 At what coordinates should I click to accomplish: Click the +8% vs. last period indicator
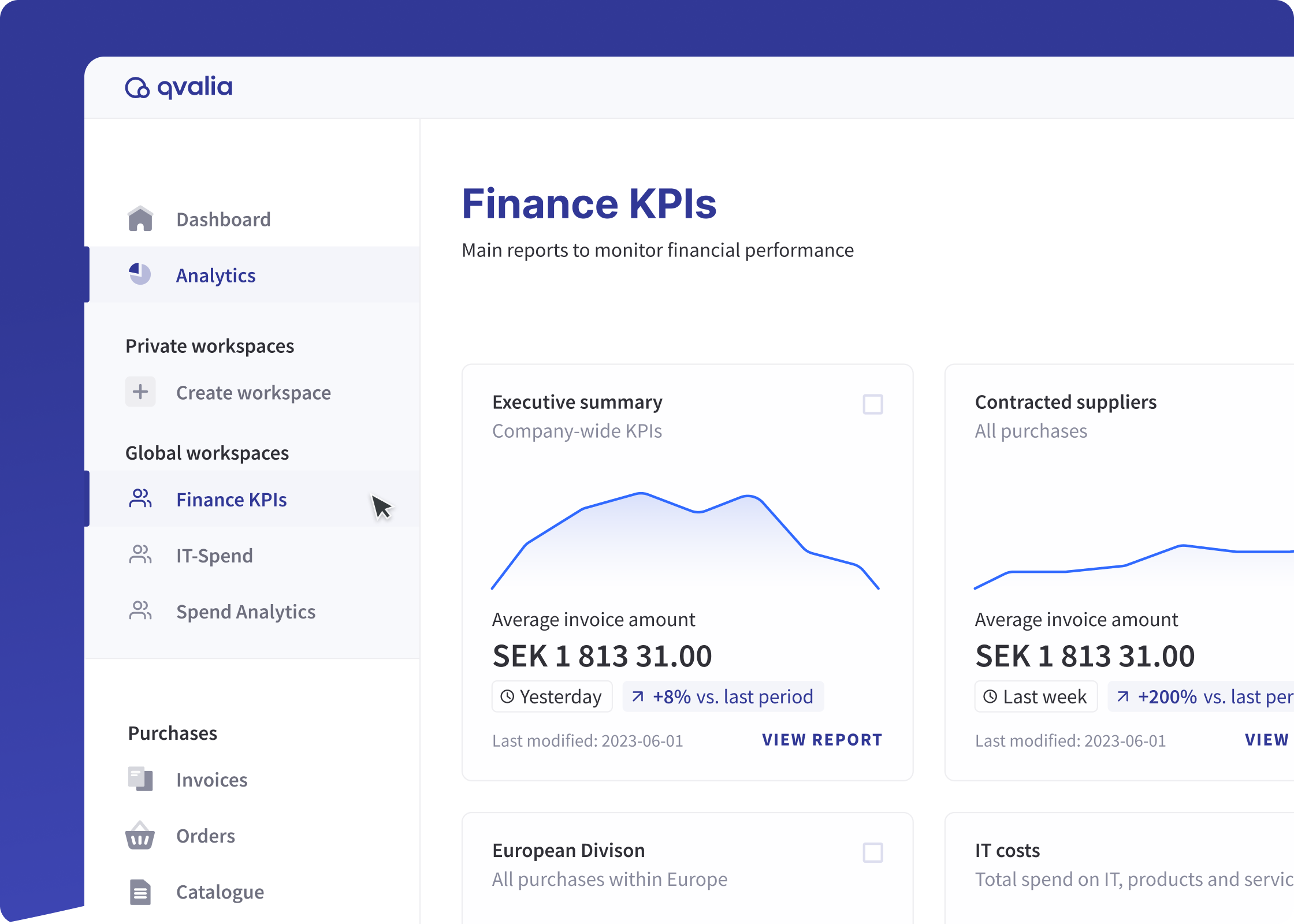(722, 696)
